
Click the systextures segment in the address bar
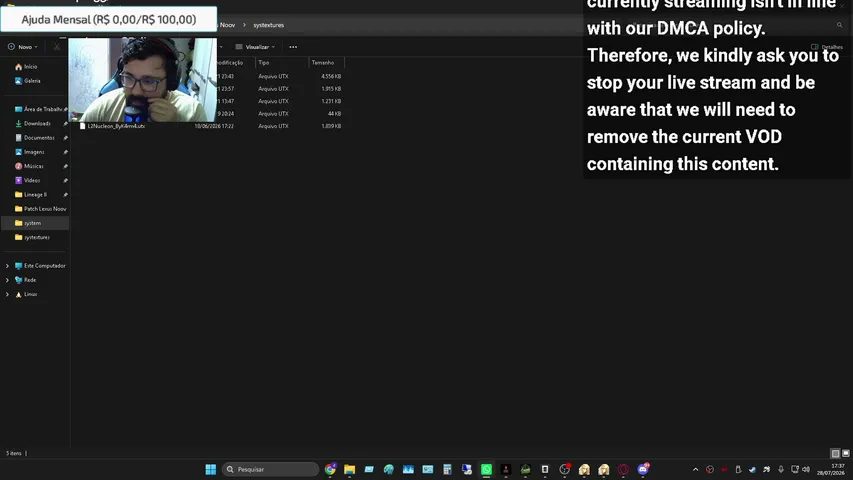(x=268, y=25)
